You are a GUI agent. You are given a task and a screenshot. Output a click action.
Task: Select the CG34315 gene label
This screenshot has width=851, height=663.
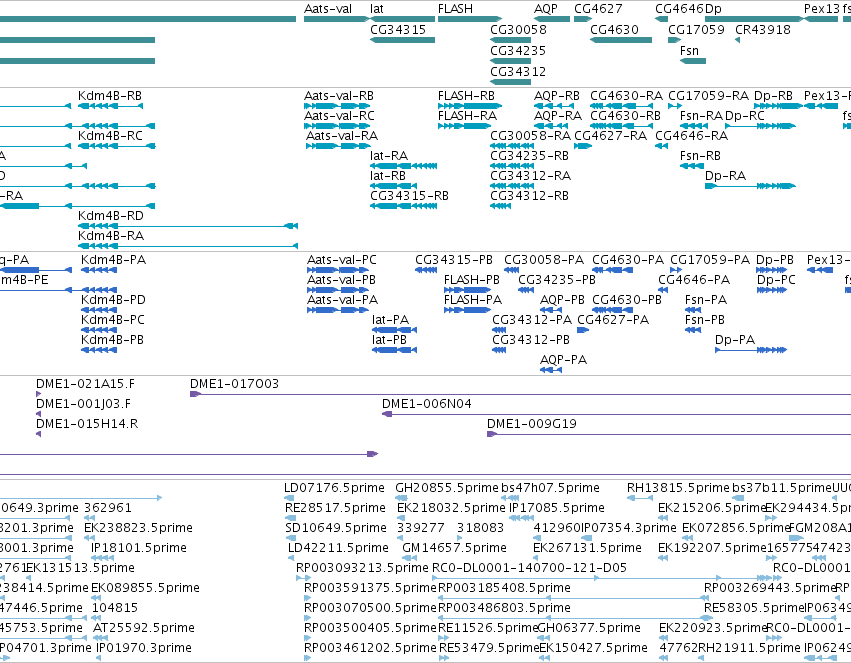[x=398, y=29]
